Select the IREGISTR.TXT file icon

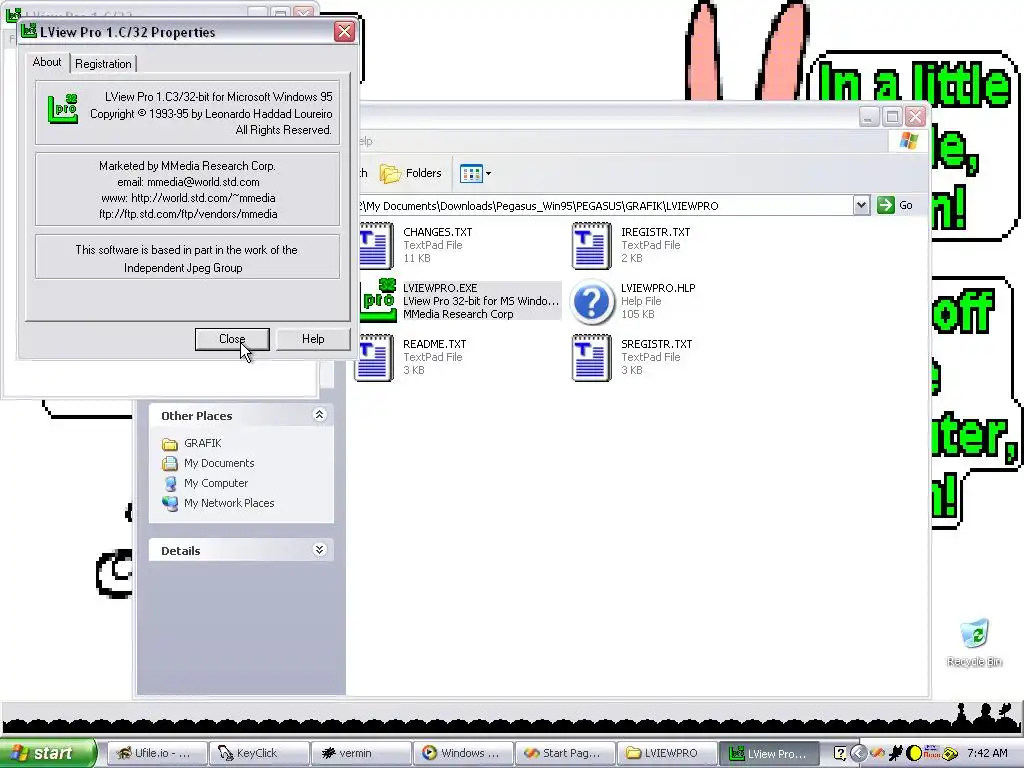coord(592,246)
